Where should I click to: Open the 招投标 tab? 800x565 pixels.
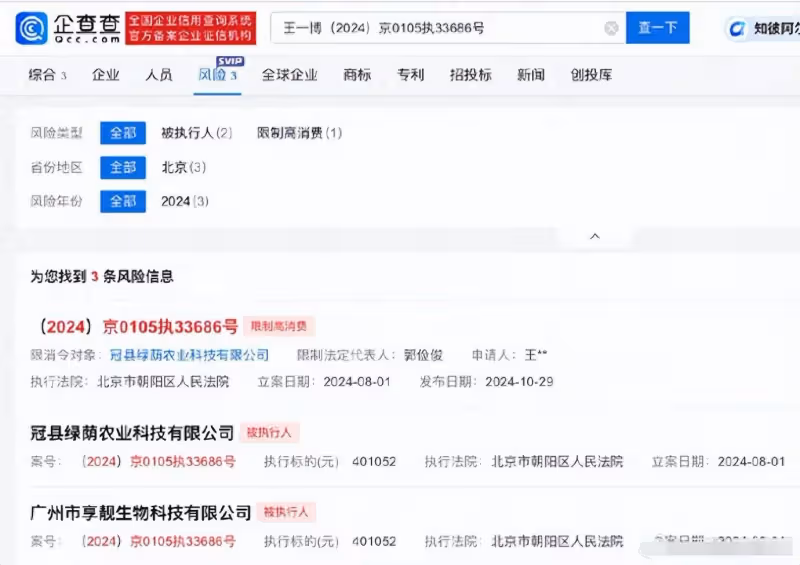(470, 75)
